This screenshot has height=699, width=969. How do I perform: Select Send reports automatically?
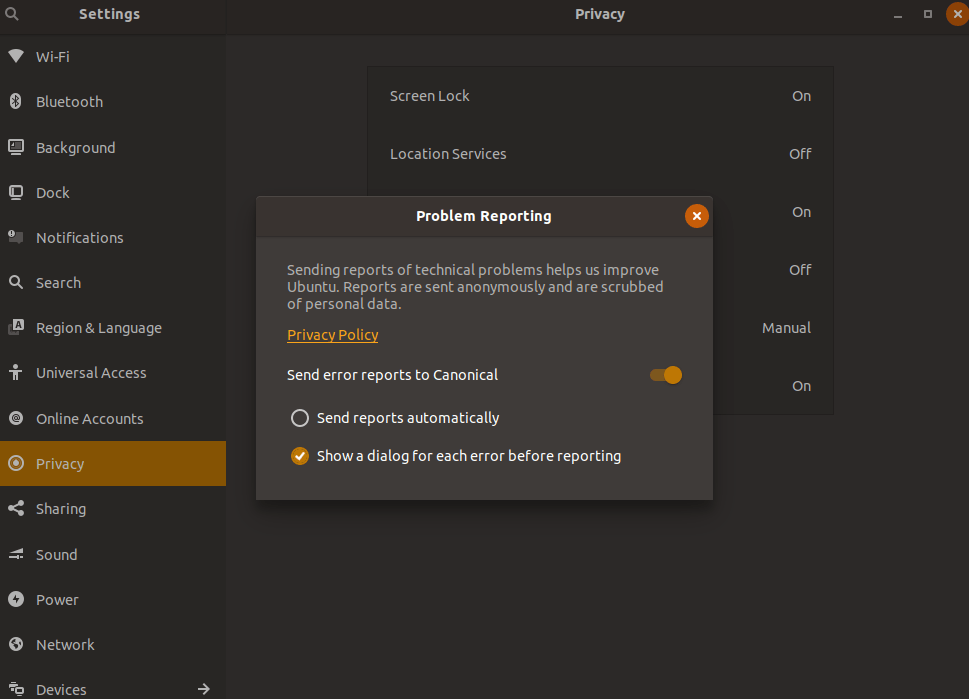(x=299, y=418)
